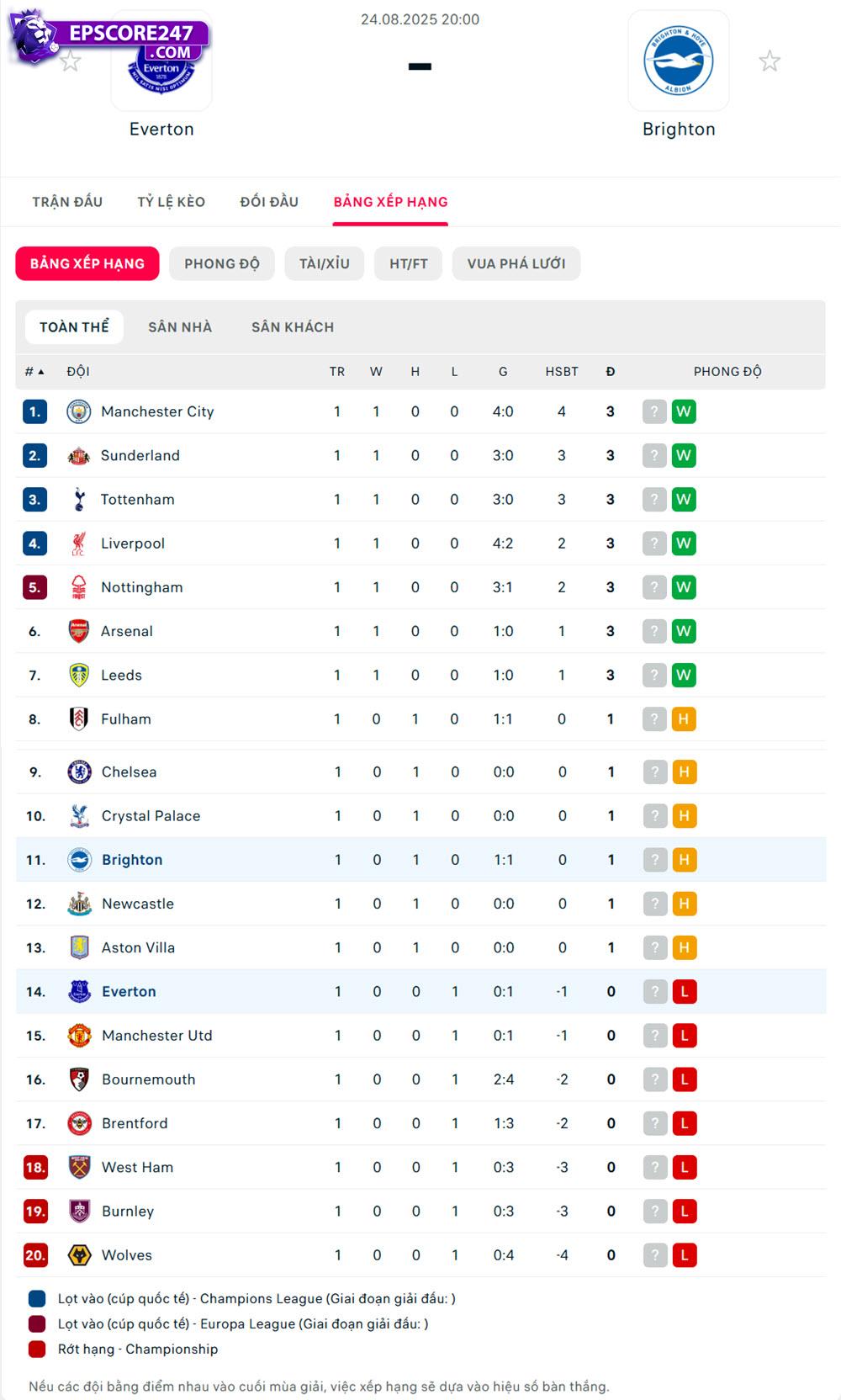This screenshot has width=841, height=1400.
Task: Click the Liverpool crest in the table
Action: 78,544
